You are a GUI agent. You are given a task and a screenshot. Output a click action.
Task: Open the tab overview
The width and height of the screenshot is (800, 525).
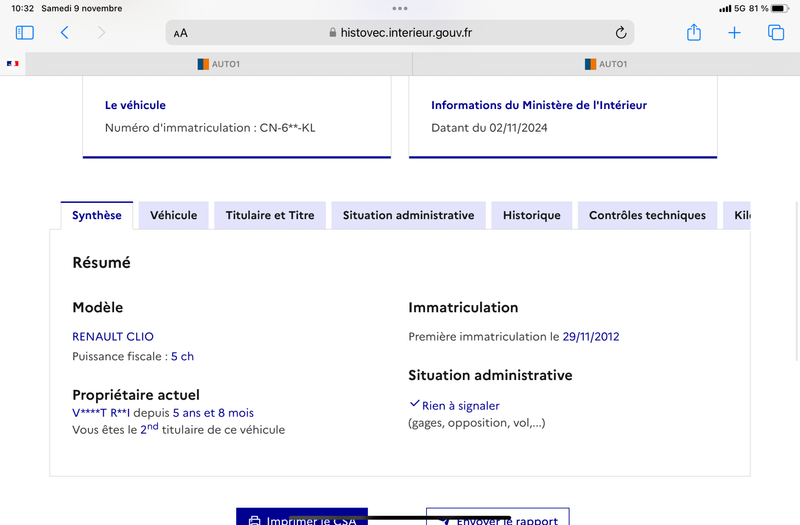click(776, 33)
